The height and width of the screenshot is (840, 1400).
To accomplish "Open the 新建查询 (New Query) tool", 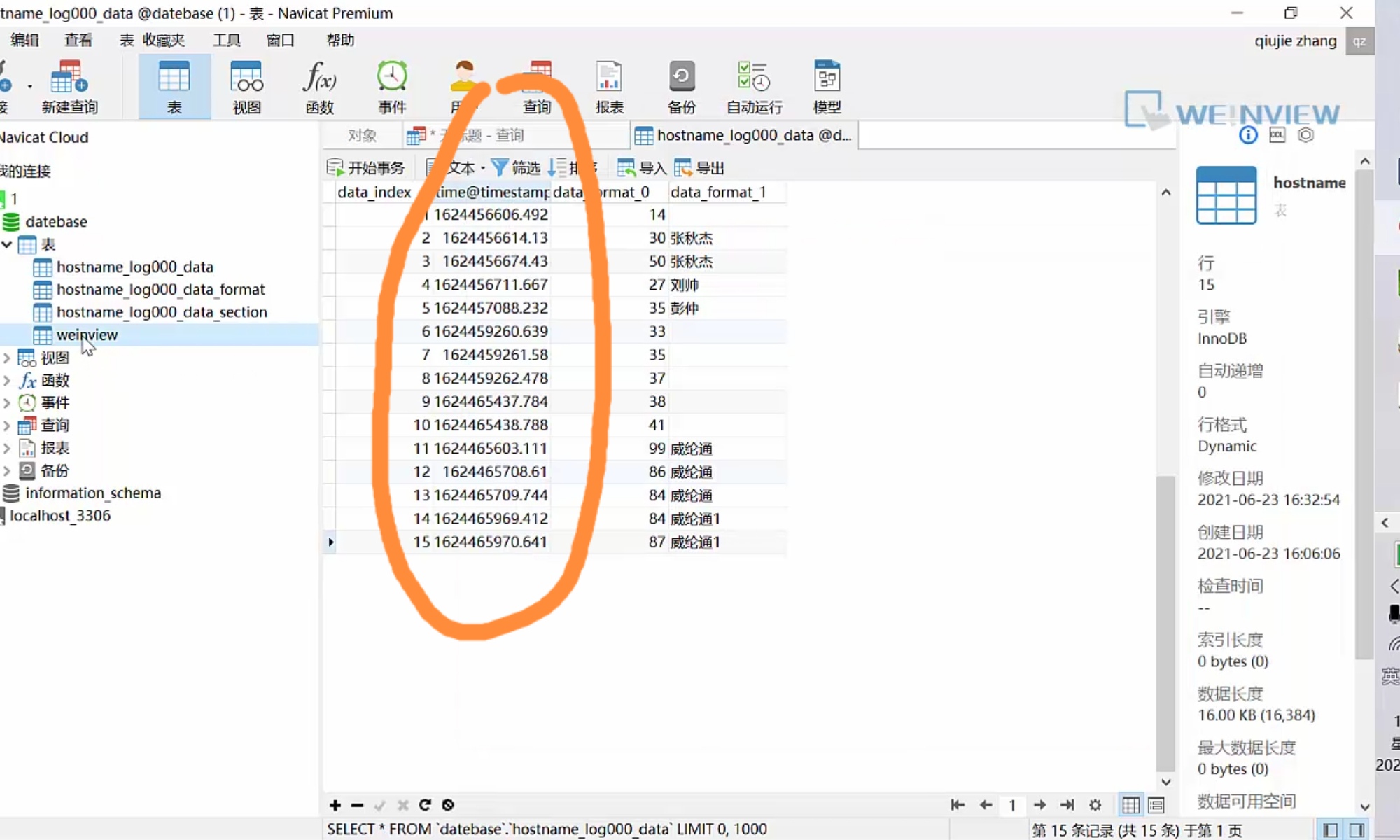I will click(x=68, y=85).
